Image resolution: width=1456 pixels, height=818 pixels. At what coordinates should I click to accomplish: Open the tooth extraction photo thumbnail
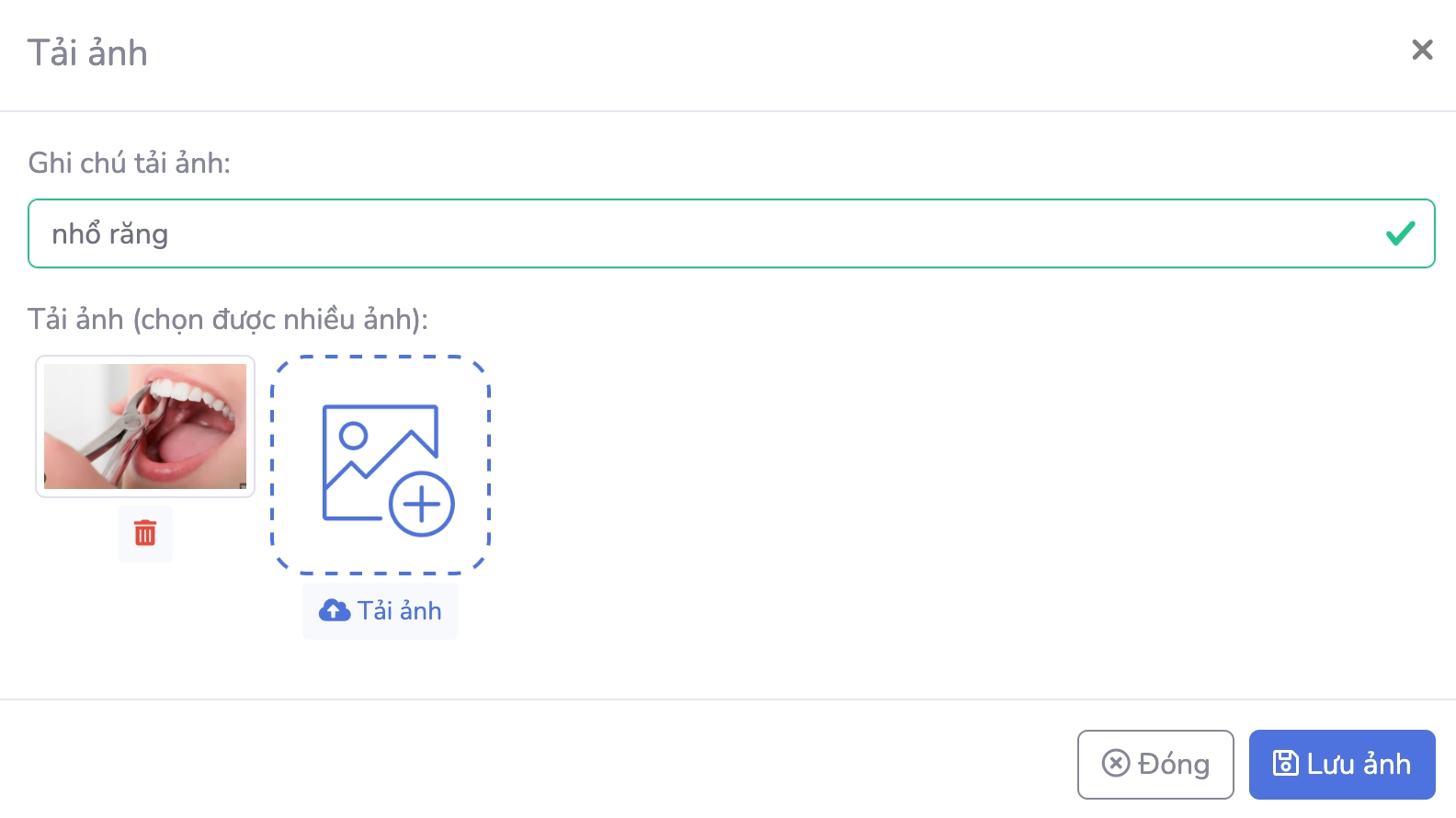coord(145,426)
